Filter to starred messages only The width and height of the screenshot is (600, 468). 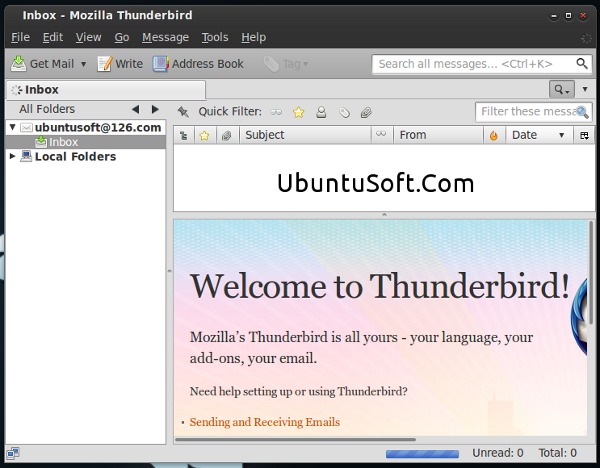tap(298, 112)
